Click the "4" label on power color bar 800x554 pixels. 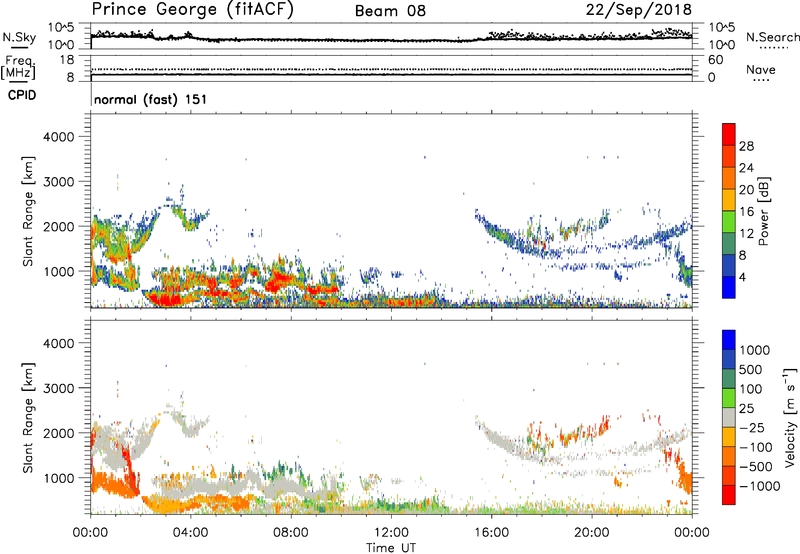click(x=743, y=277)
